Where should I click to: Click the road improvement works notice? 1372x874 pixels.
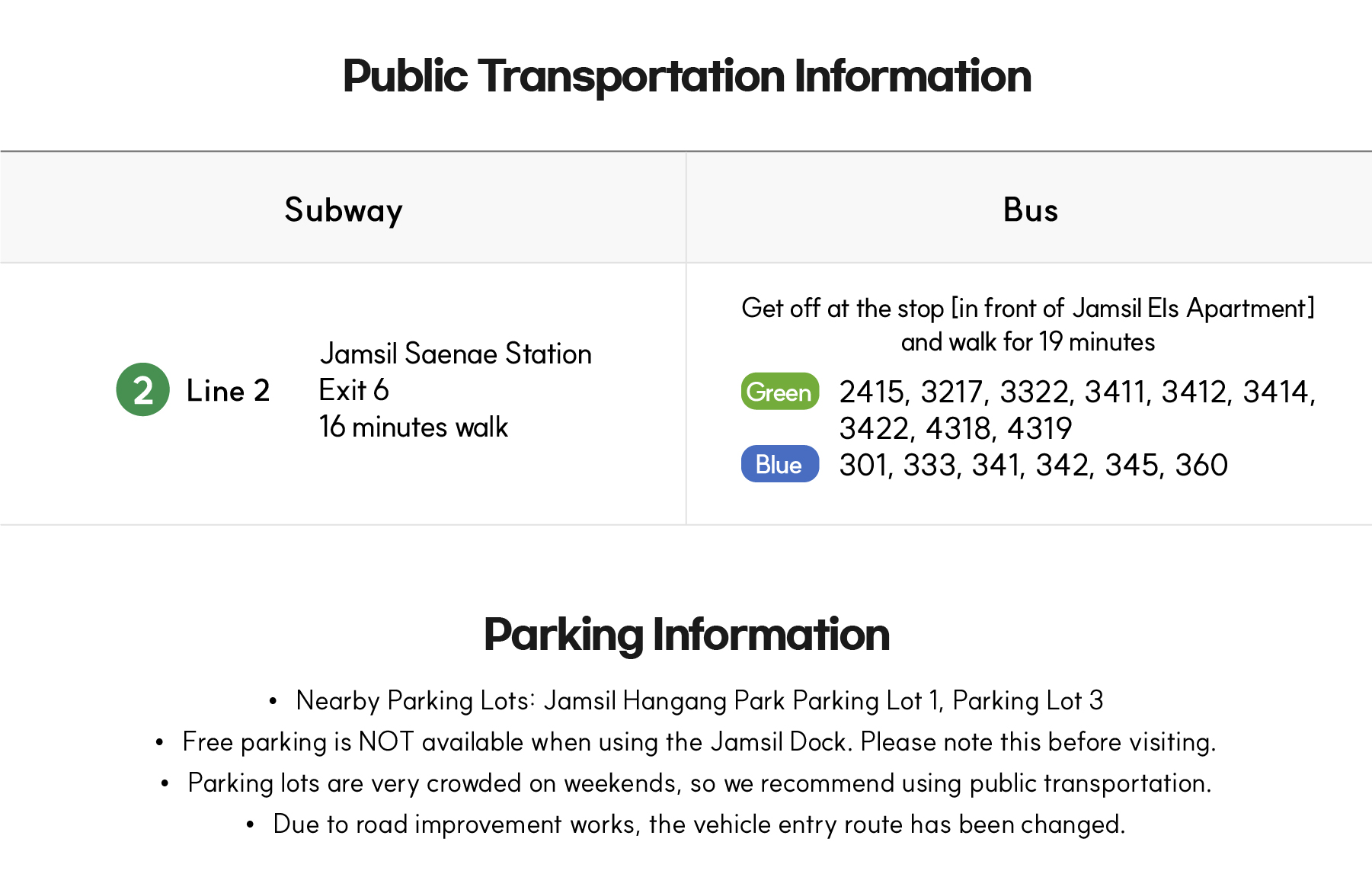[x=699, y=824]
